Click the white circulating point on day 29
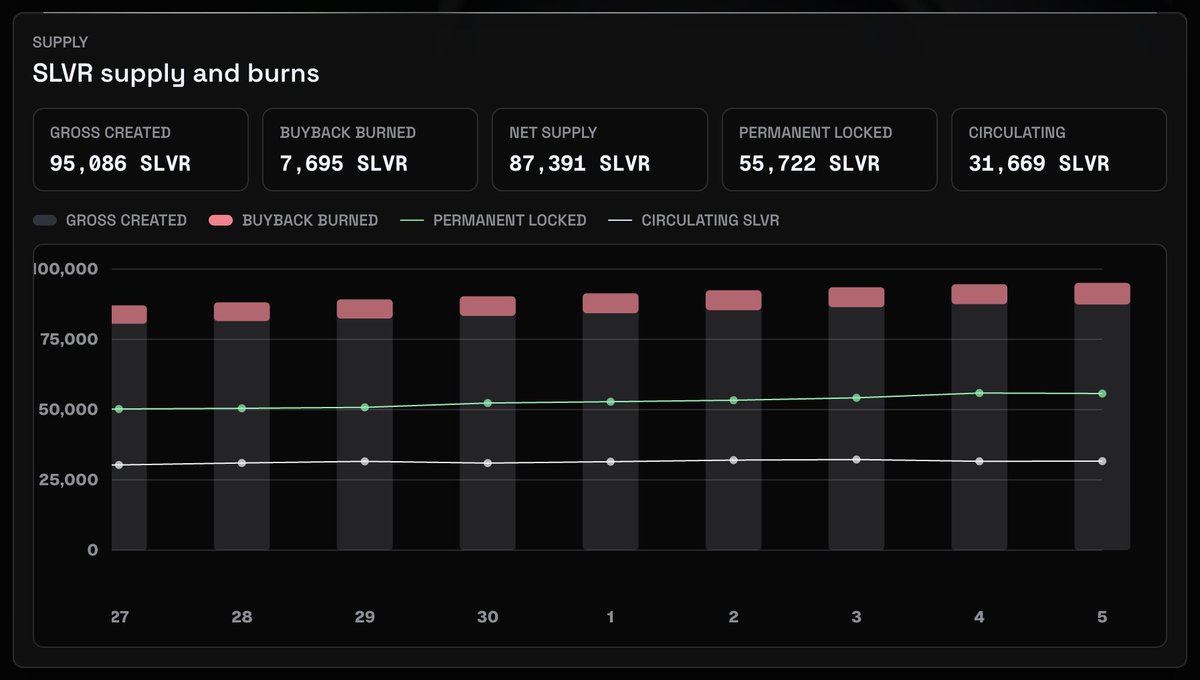Image resolution: width=1200 pixels, height=680 pixels. point(365,461)
